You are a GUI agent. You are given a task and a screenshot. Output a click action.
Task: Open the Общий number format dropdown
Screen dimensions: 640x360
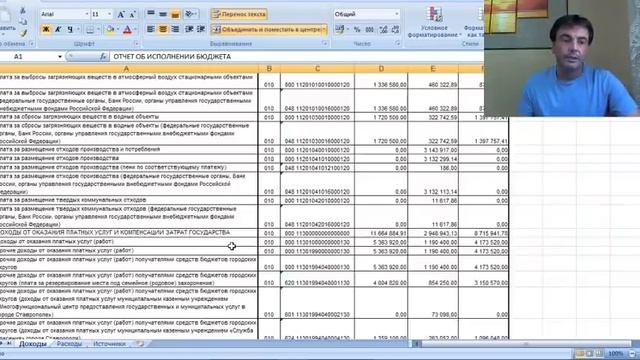click(396, 14)
